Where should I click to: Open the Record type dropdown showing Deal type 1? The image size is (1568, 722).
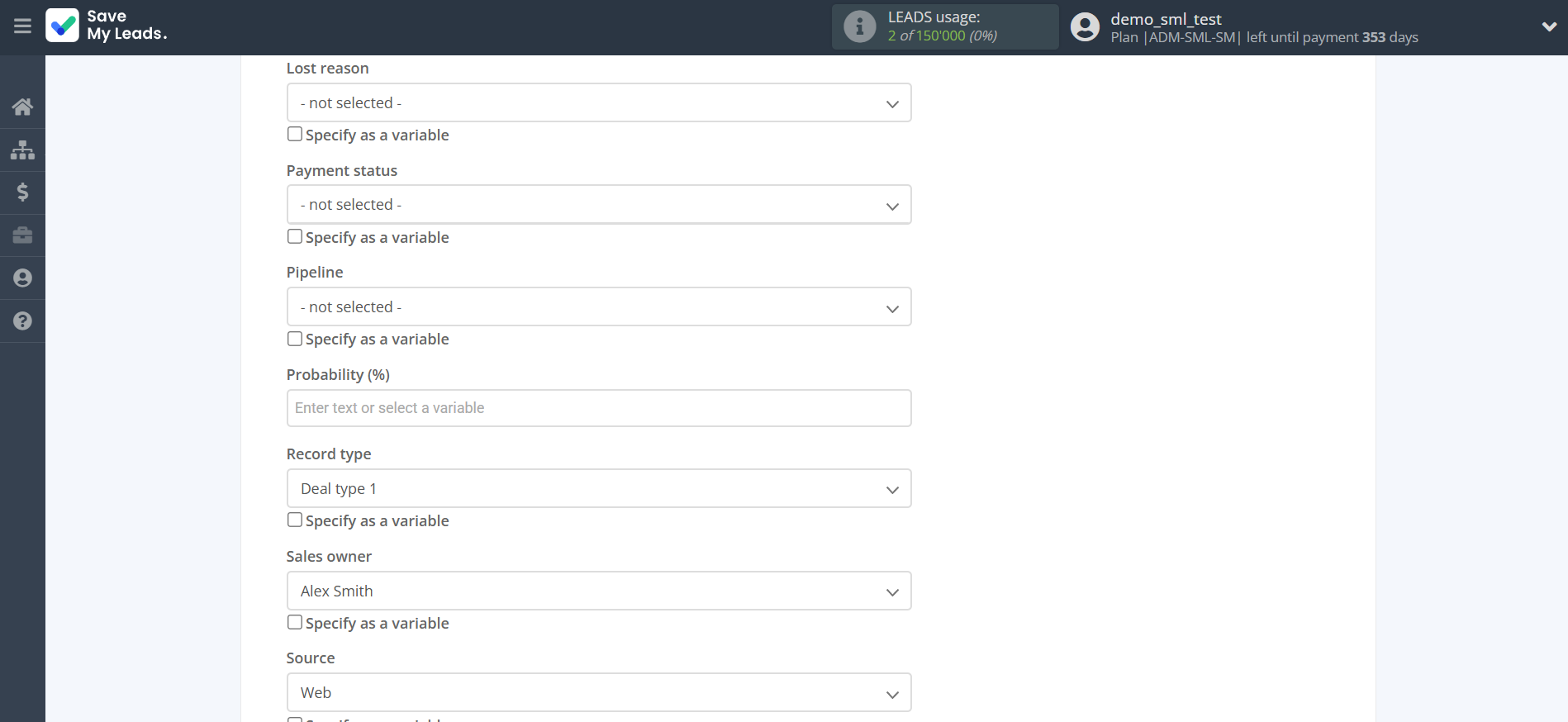pyautogui.click(x=598, y=489)
